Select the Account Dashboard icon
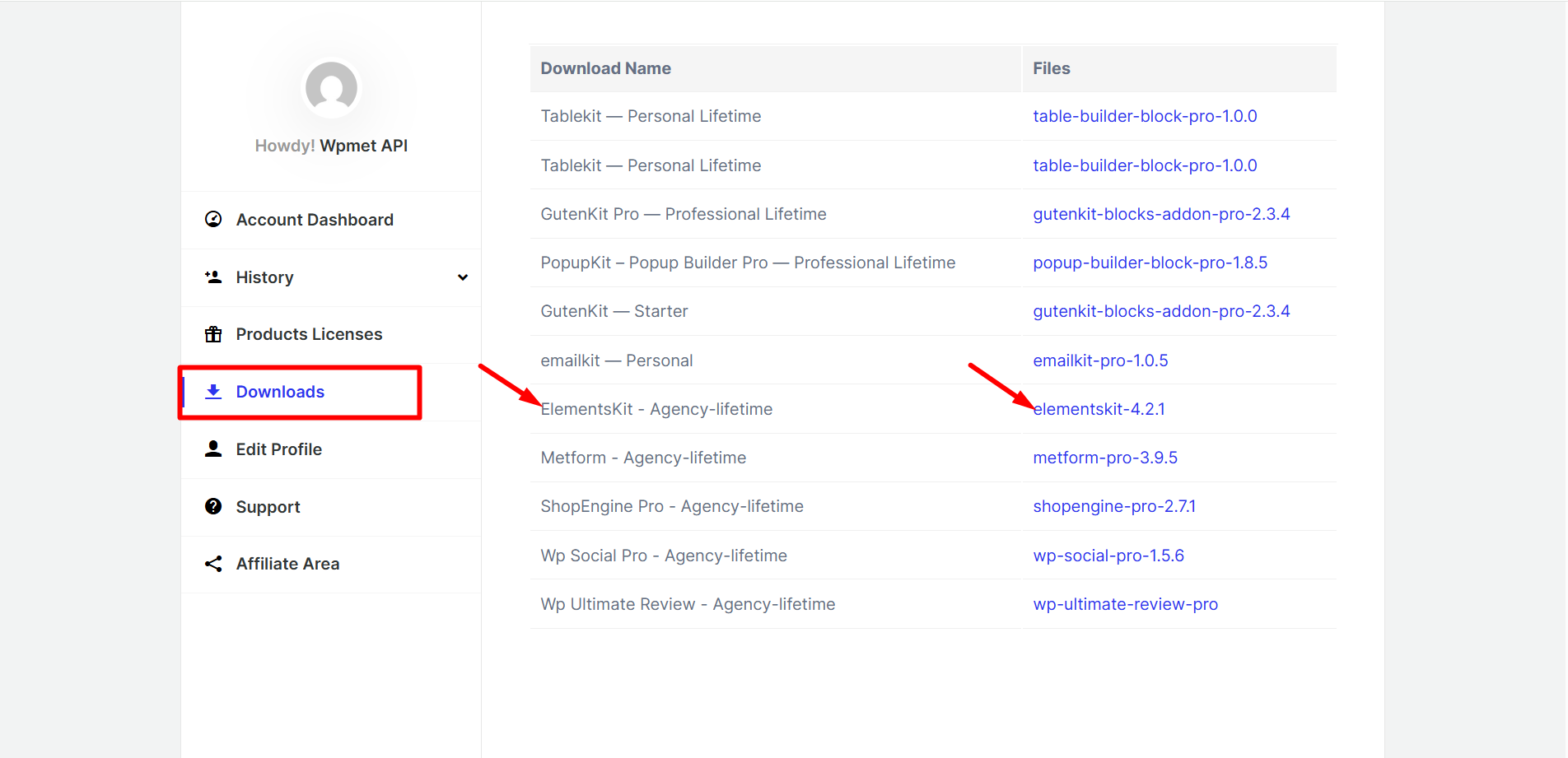 pyautogui.click(x=213, y=219)
